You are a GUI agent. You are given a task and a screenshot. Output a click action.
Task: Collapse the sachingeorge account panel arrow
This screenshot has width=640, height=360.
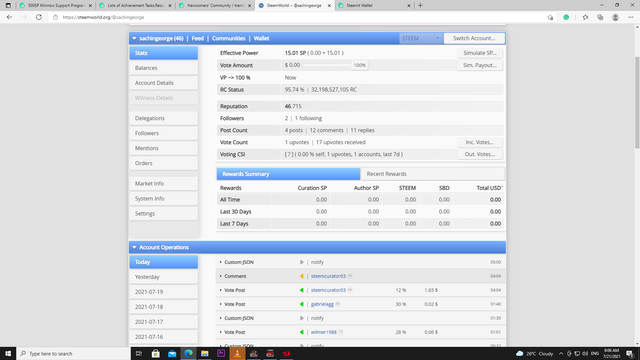click(x=134, y=38)
